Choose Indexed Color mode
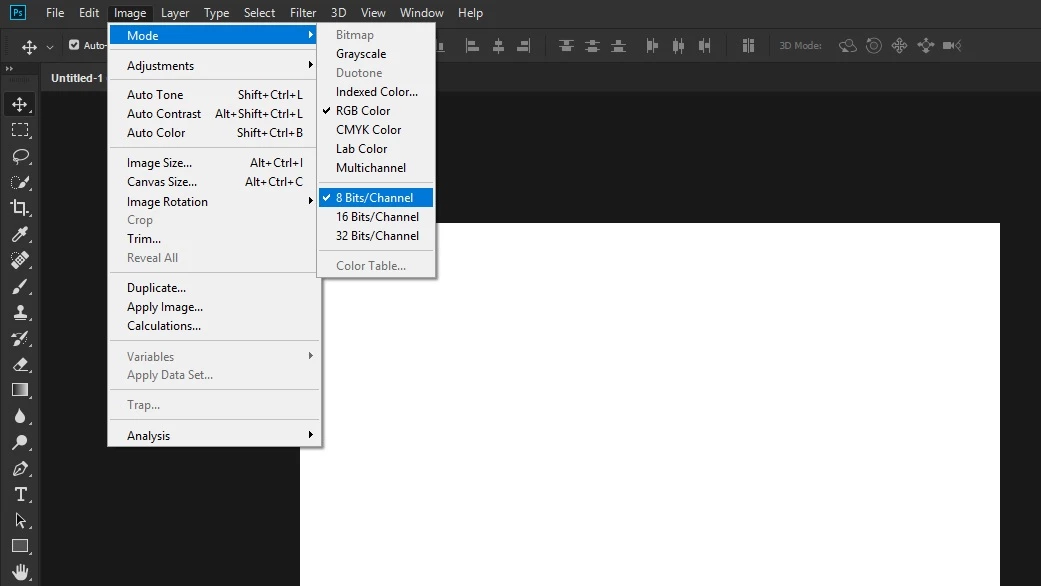 (x=376, y=92)
